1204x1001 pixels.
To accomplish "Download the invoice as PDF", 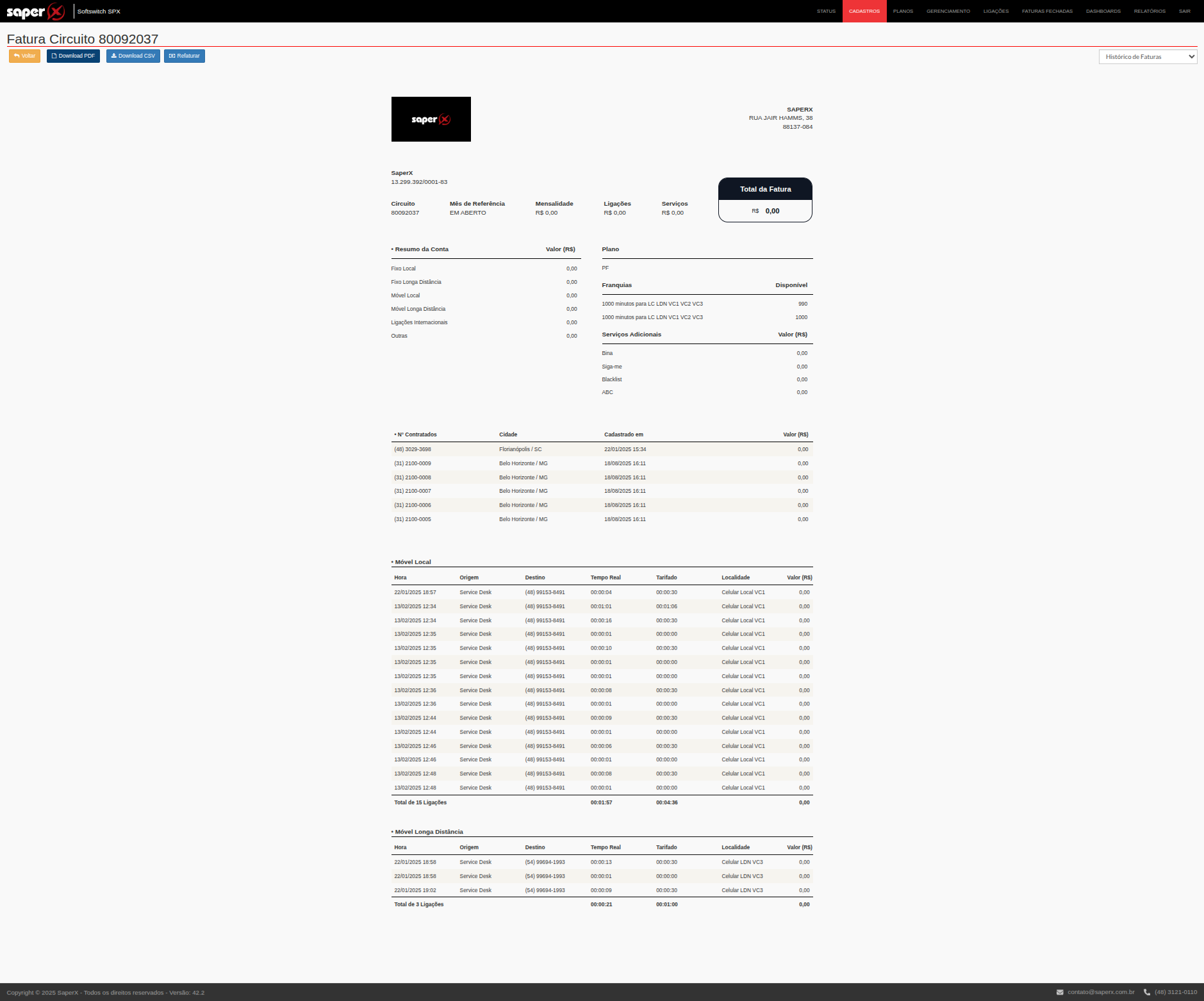I will point(73,56).
